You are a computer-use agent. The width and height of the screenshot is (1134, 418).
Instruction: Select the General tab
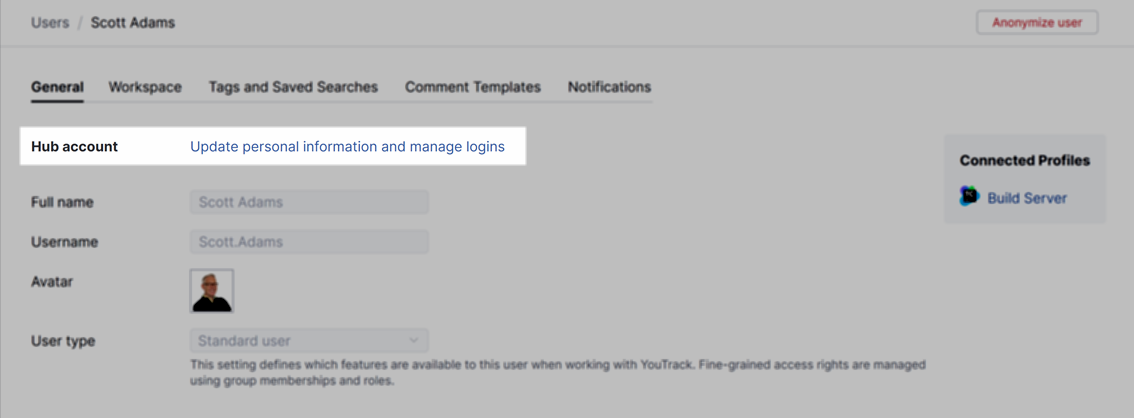point(57,87)
